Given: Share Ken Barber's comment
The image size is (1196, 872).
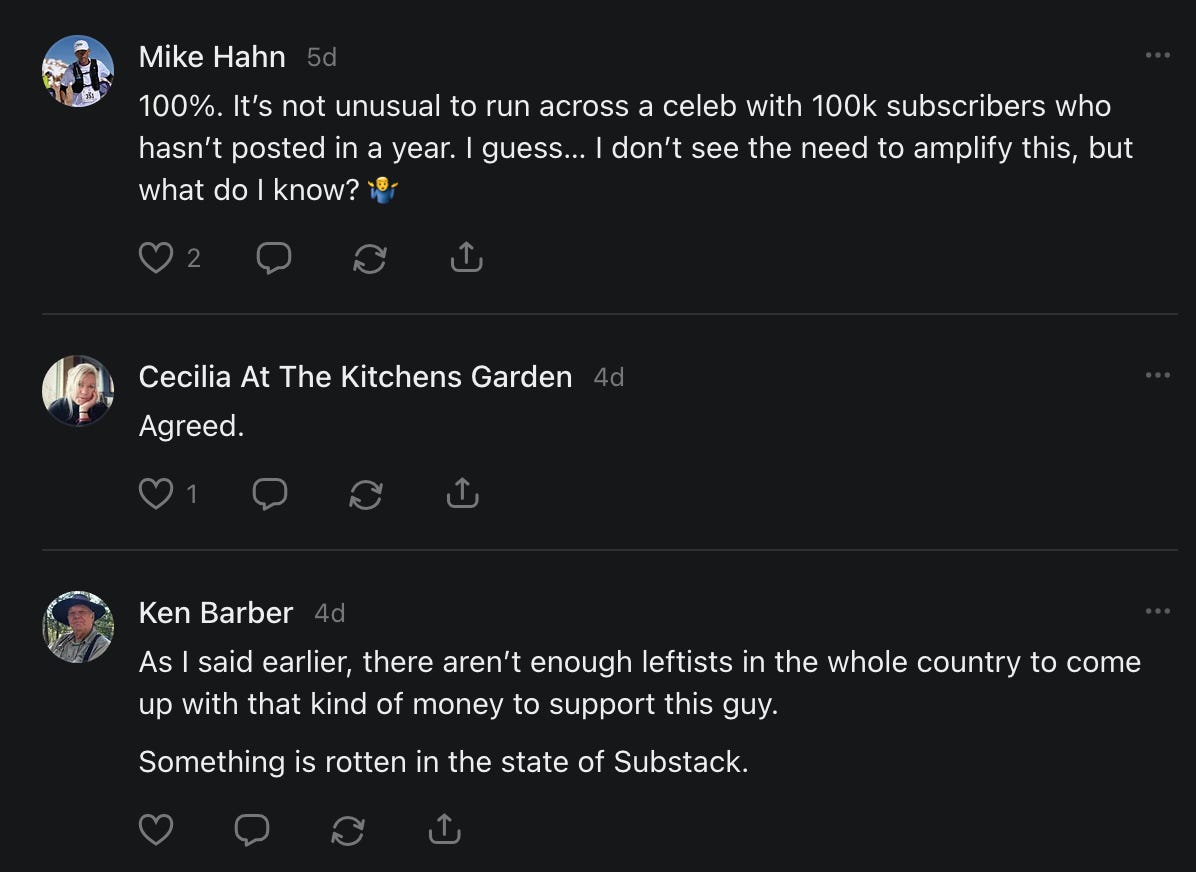Looking at the screenshot, I should (x=444, y=828).
